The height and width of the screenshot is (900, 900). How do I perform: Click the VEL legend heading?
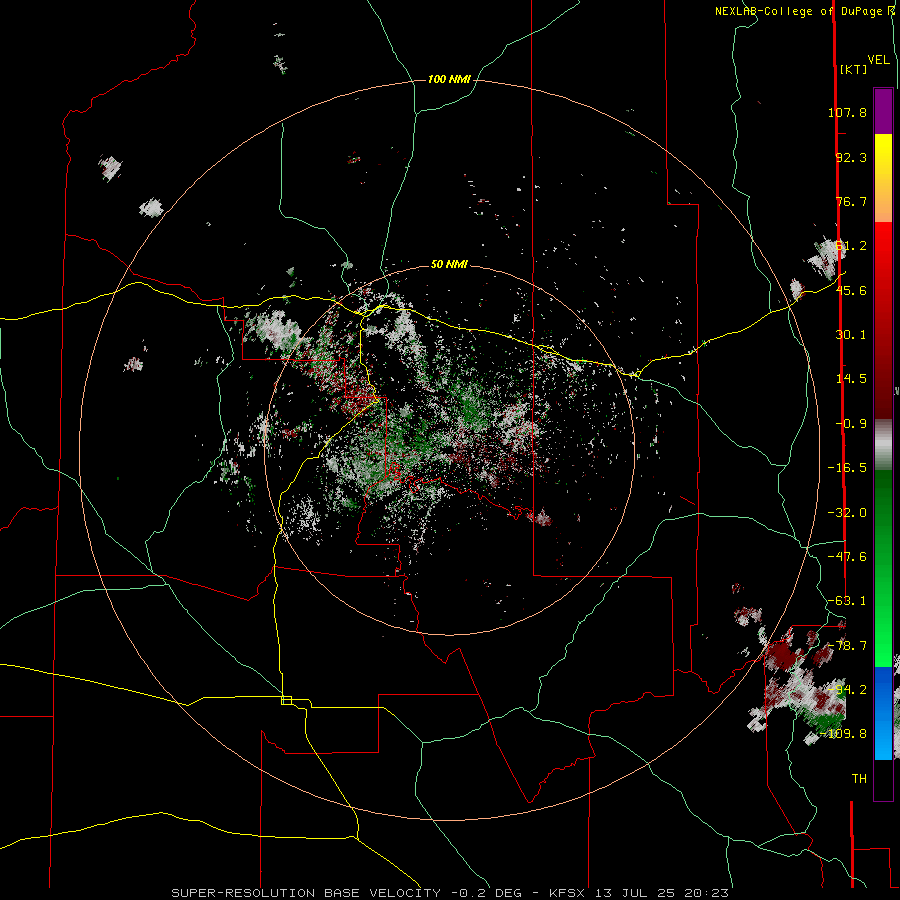pyautogui.click(x=878, y=60)
